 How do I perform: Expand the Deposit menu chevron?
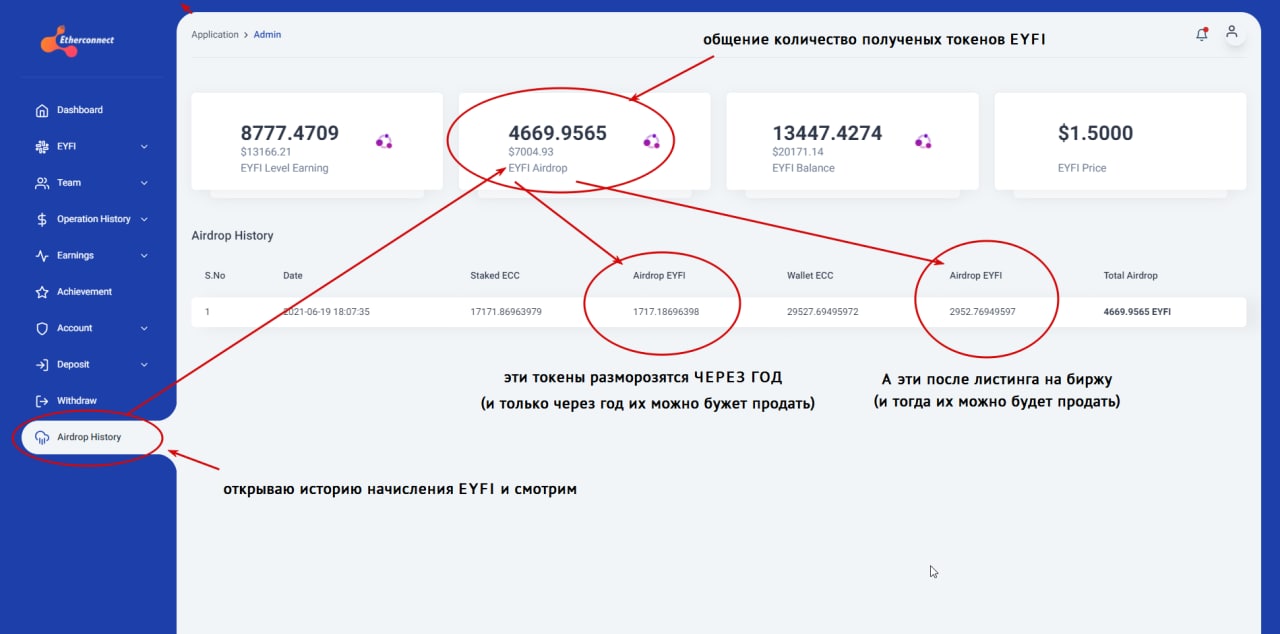(144, 365)
